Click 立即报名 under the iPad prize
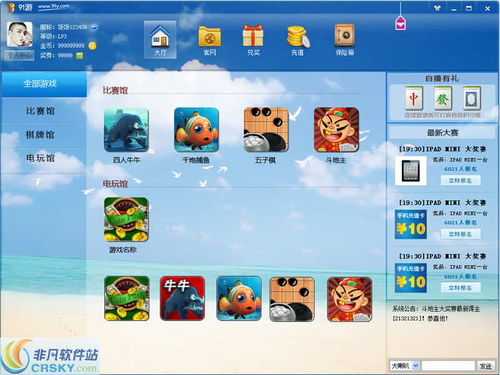The height and width of the screenshot is (375, 500). click(x=460, y=180)
